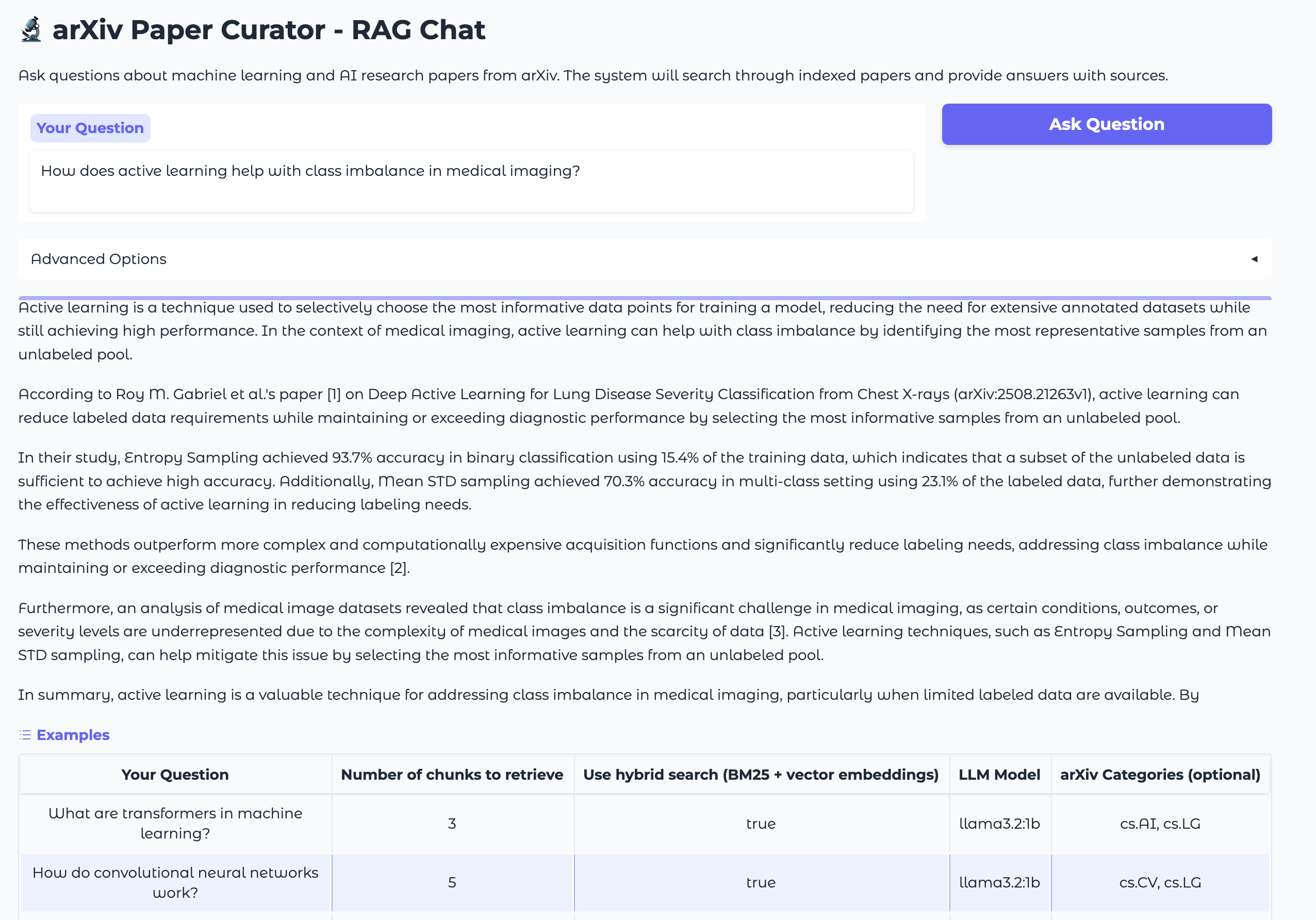Click llama3.2:1b in the transformers row

pyautogui.click(x=999, y=824)
